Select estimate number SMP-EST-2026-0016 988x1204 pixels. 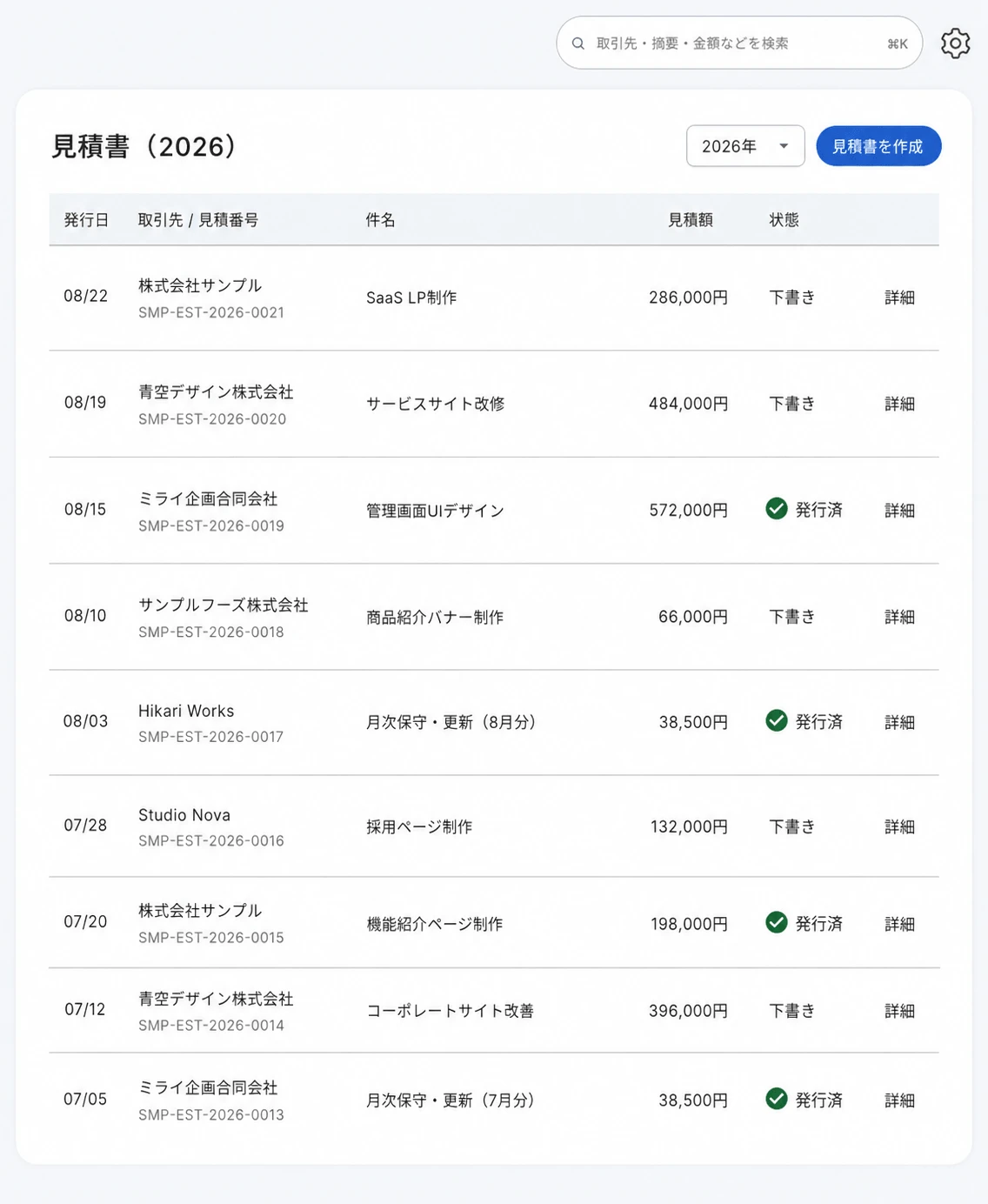[x=211, y=840]
